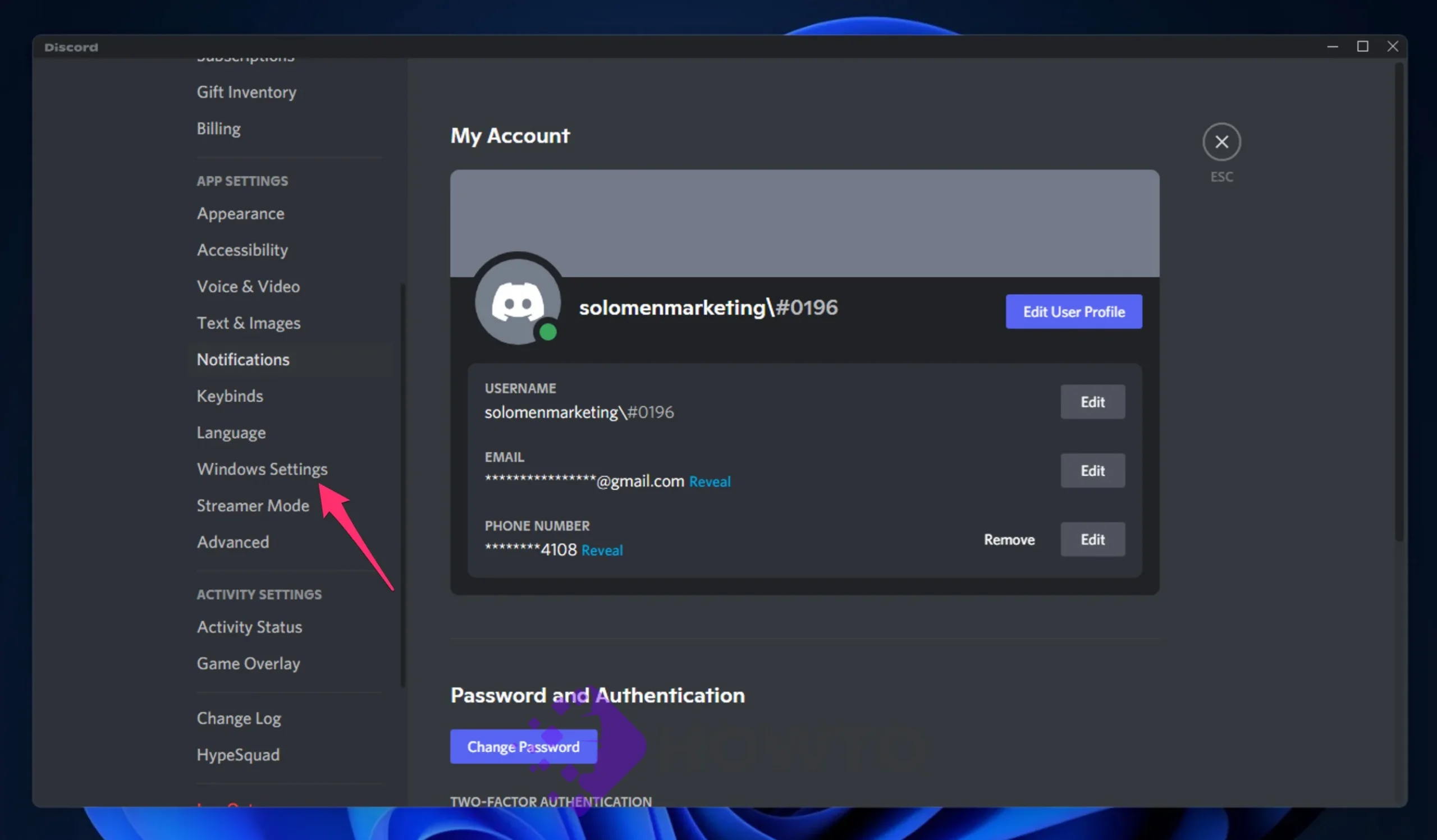
Task: Remove the phone number
Action: click(x=1009, y=540)
